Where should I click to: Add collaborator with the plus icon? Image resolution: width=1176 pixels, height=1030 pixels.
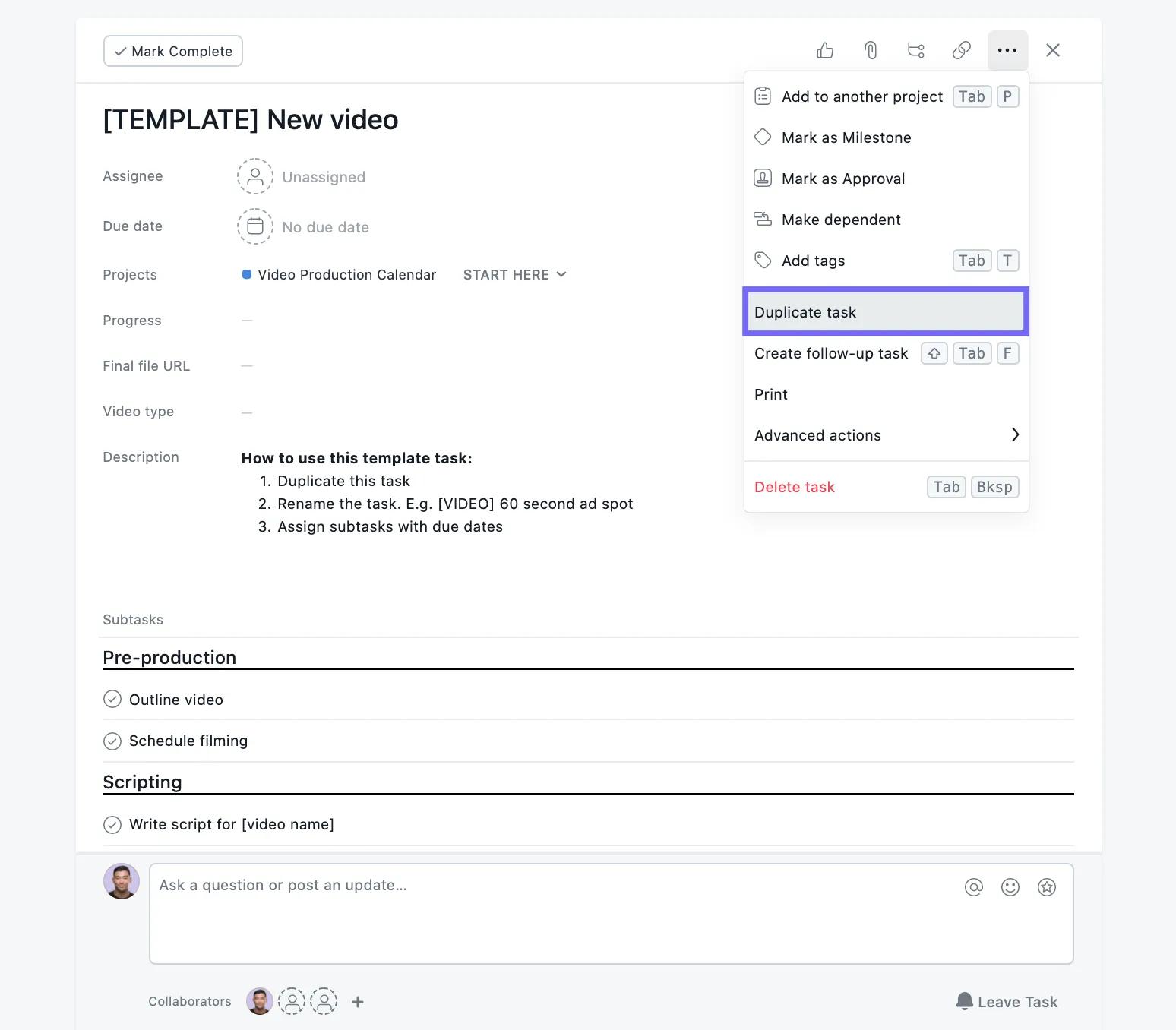(x=358, y=1002)
